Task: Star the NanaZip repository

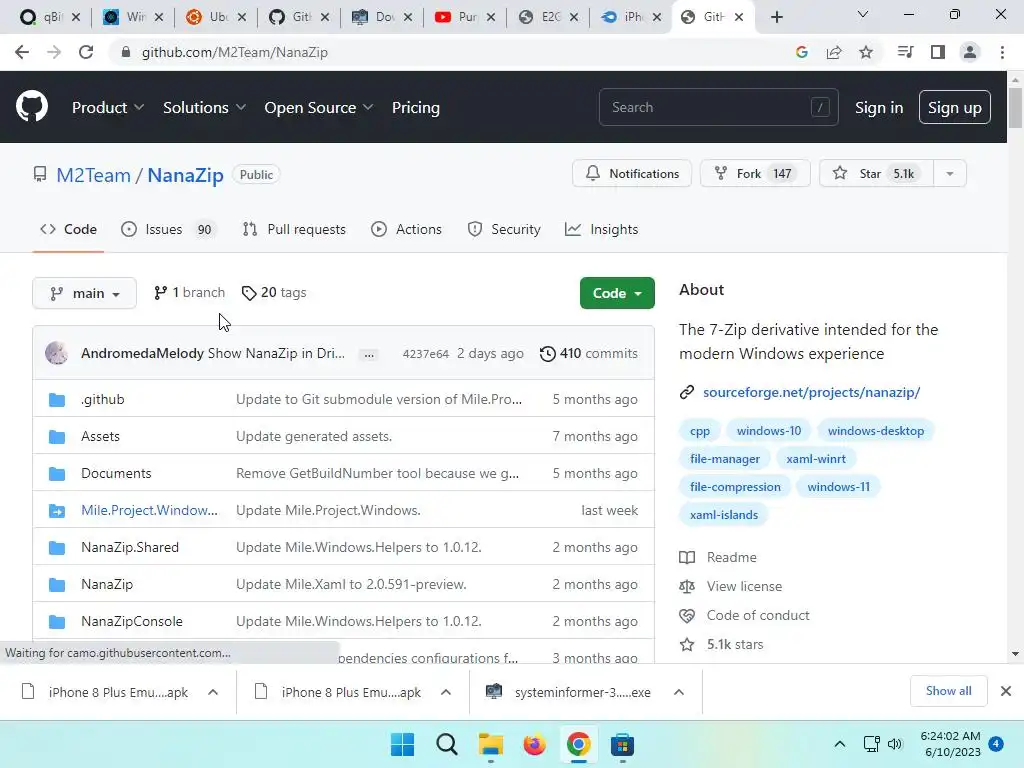Action: (876, 174)
